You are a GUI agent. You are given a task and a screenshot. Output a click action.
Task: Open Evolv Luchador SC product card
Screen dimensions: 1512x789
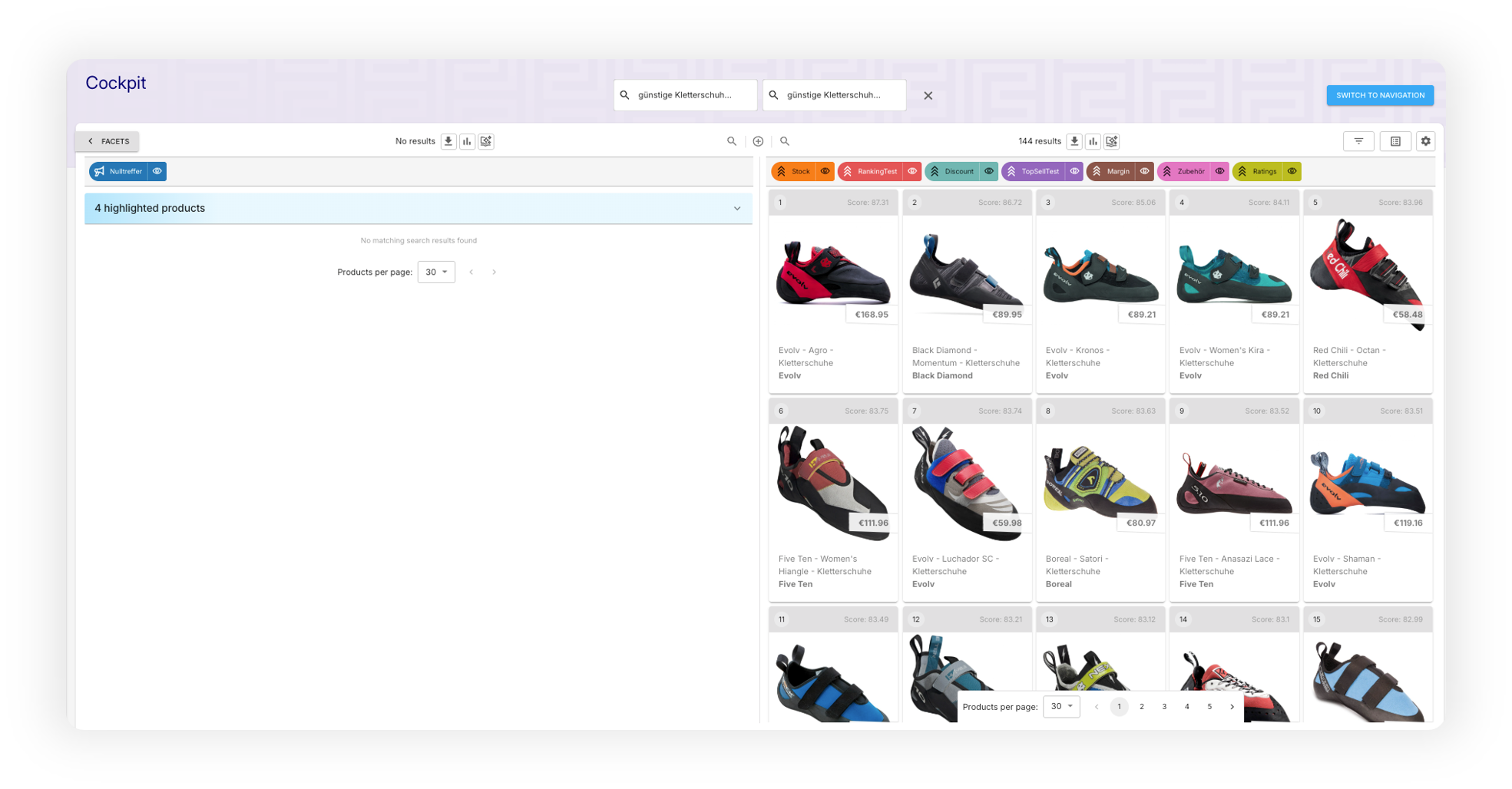pyautogui.click(x=967, y=500)
